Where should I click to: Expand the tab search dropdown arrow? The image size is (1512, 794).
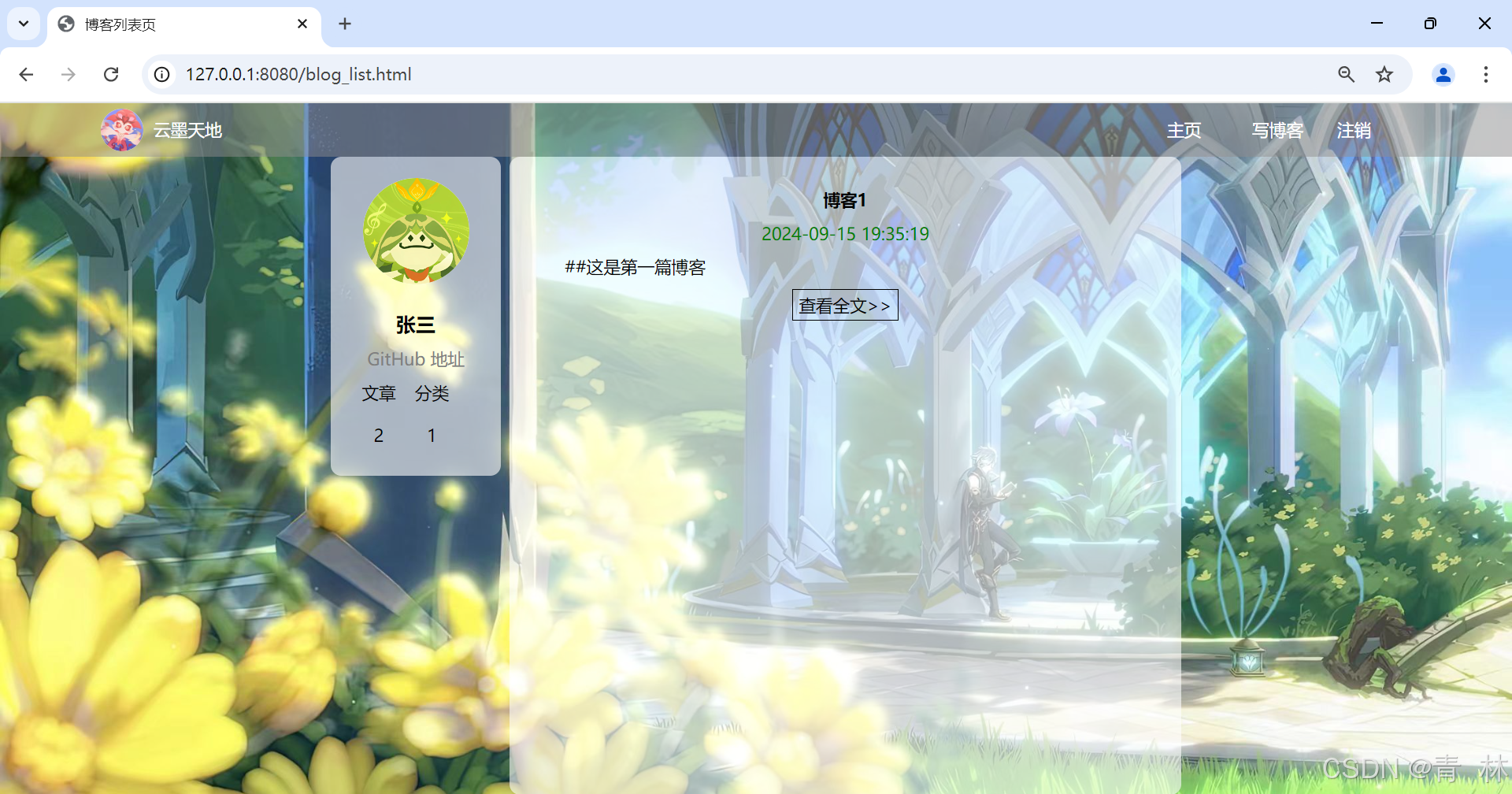24,24
